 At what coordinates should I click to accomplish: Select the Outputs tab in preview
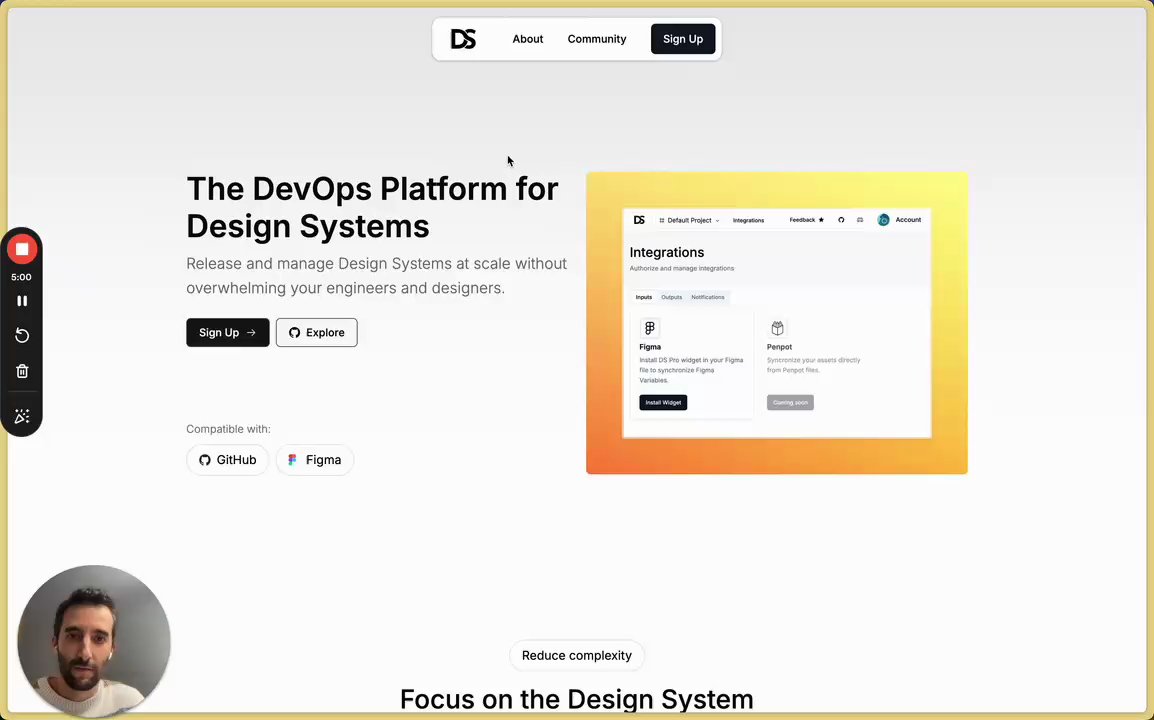tap(671, 297)
